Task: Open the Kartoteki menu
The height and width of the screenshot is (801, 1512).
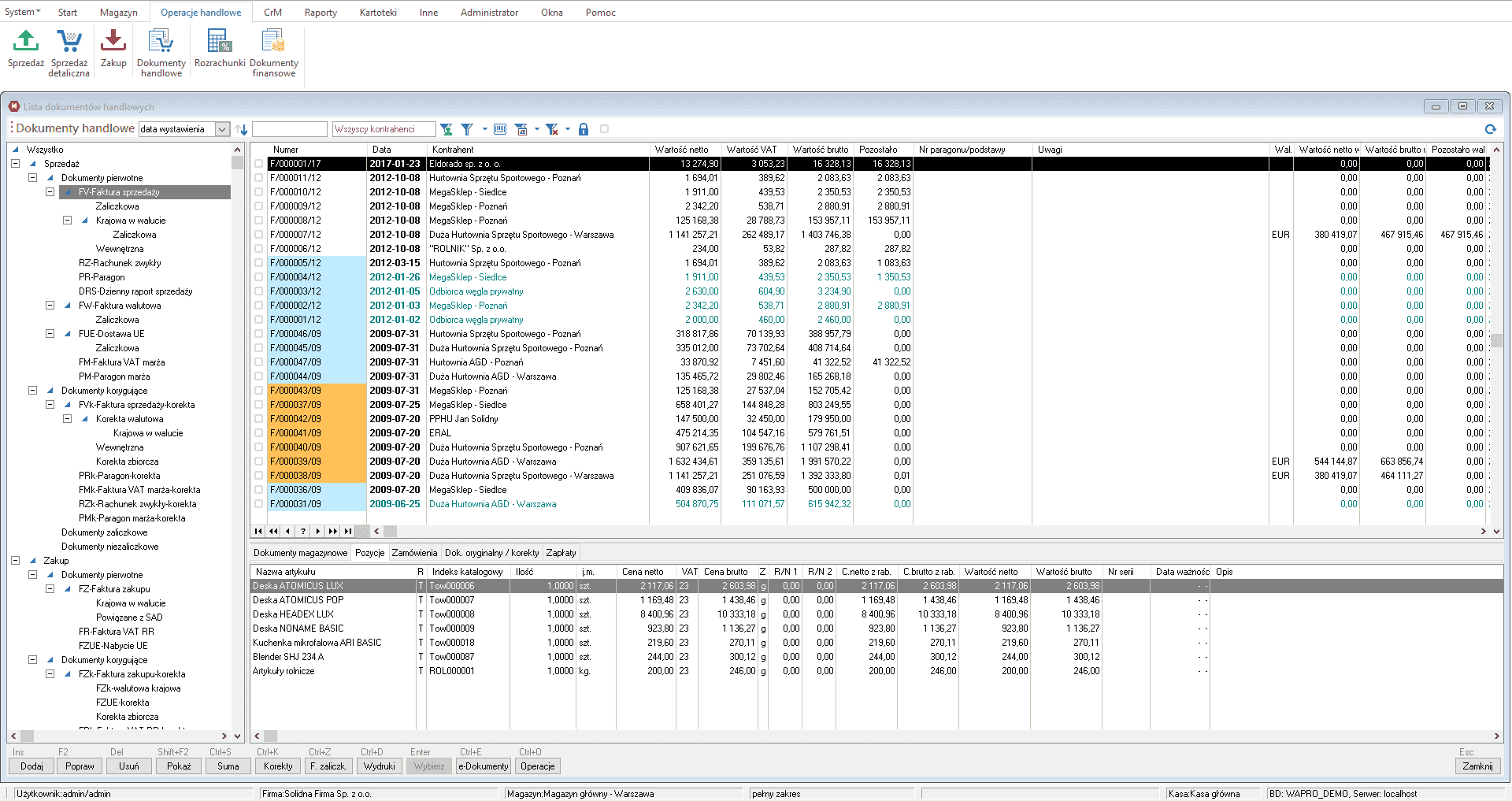Action: point(378,13)
